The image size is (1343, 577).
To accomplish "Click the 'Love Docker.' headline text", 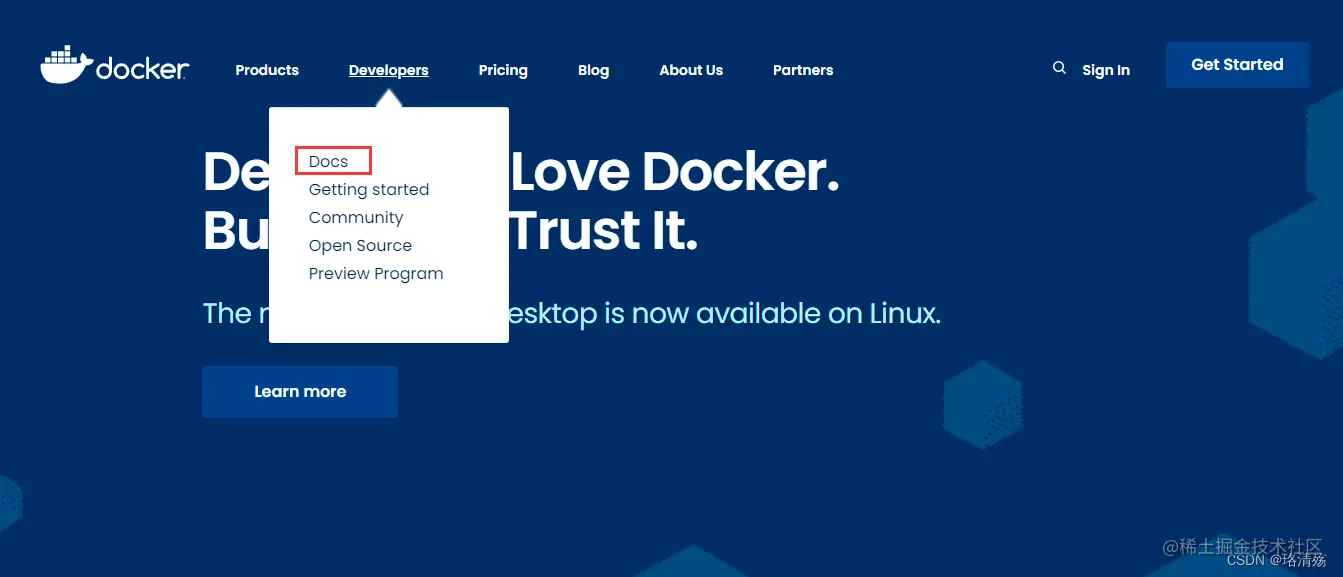I will click(675, 172).
